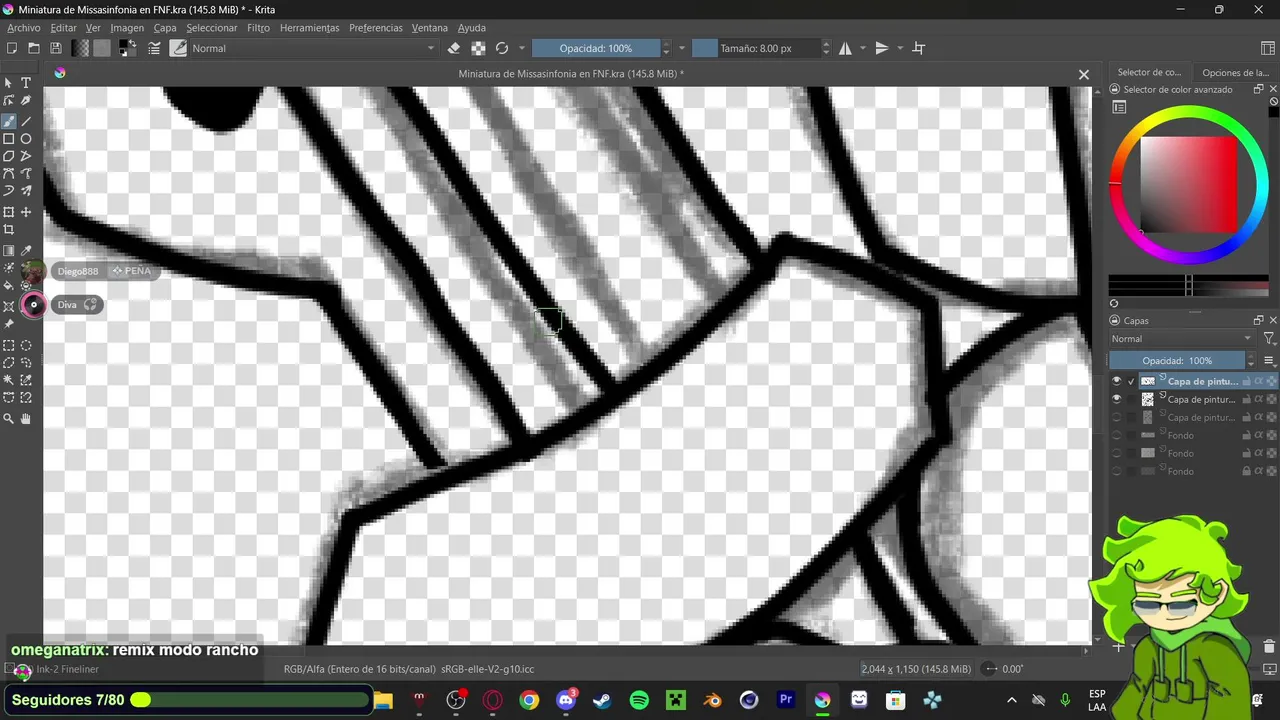Select the Line tool
Image resolution: width=1280 pixels, height=720 pixels.
click(x=26, y=121)
